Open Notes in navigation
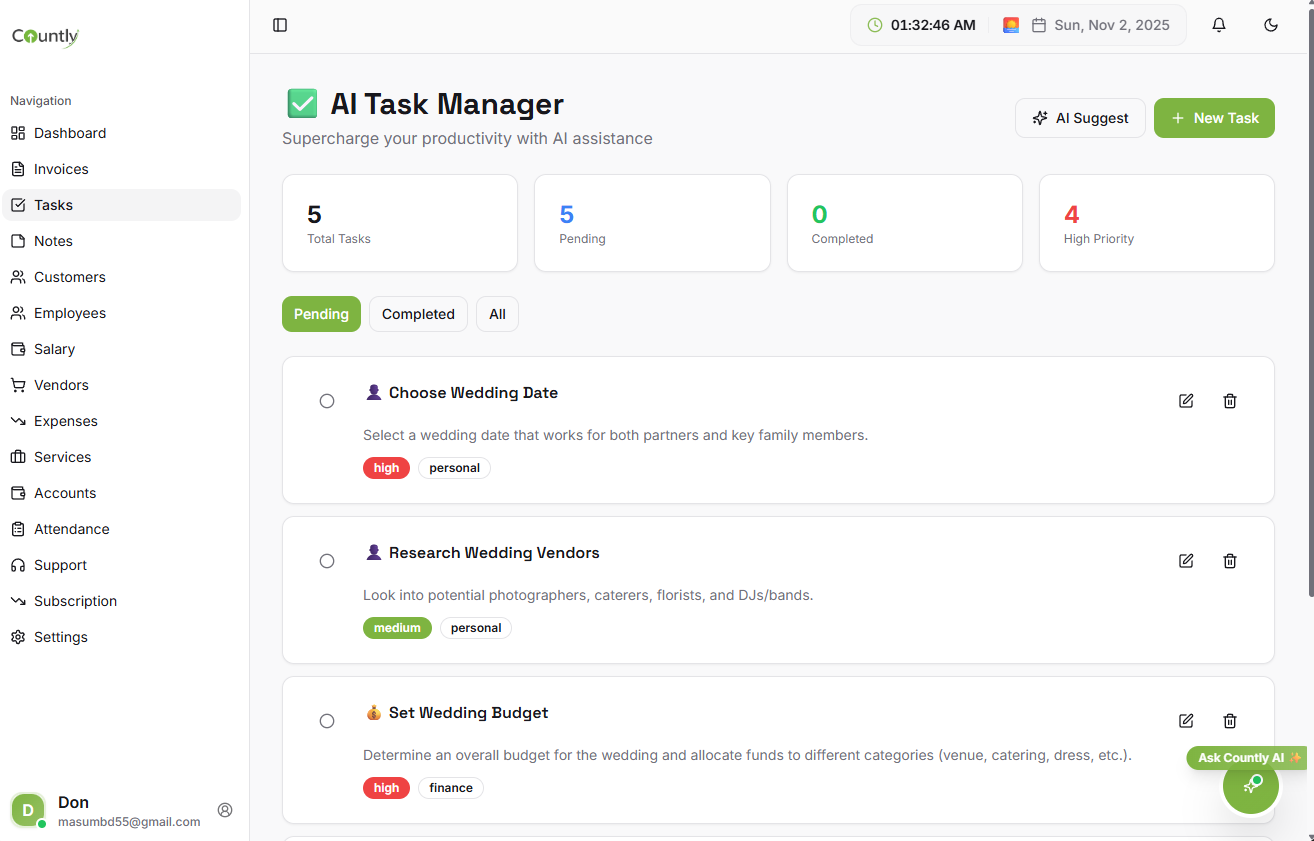 (x=121, y=241)
